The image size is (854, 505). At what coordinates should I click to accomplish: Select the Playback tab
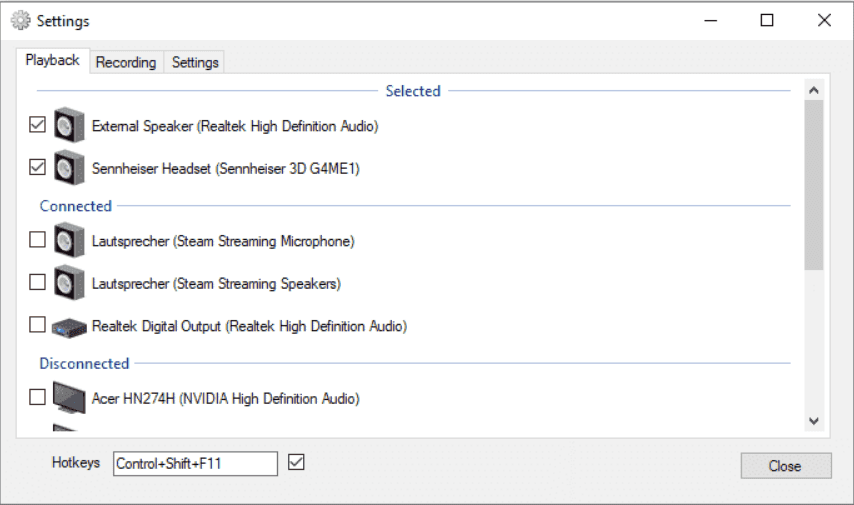[53, 61]
